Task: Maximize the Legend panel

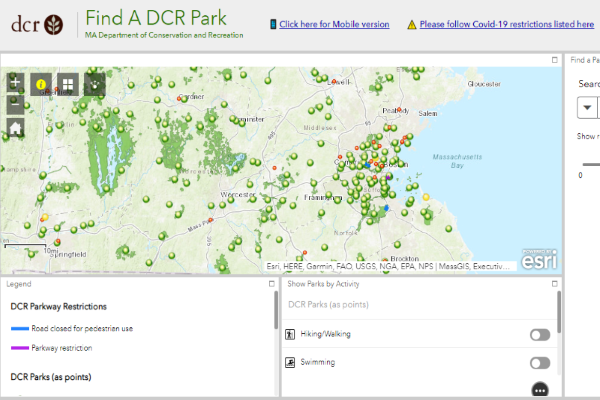Action: click(x=271, y=284)
